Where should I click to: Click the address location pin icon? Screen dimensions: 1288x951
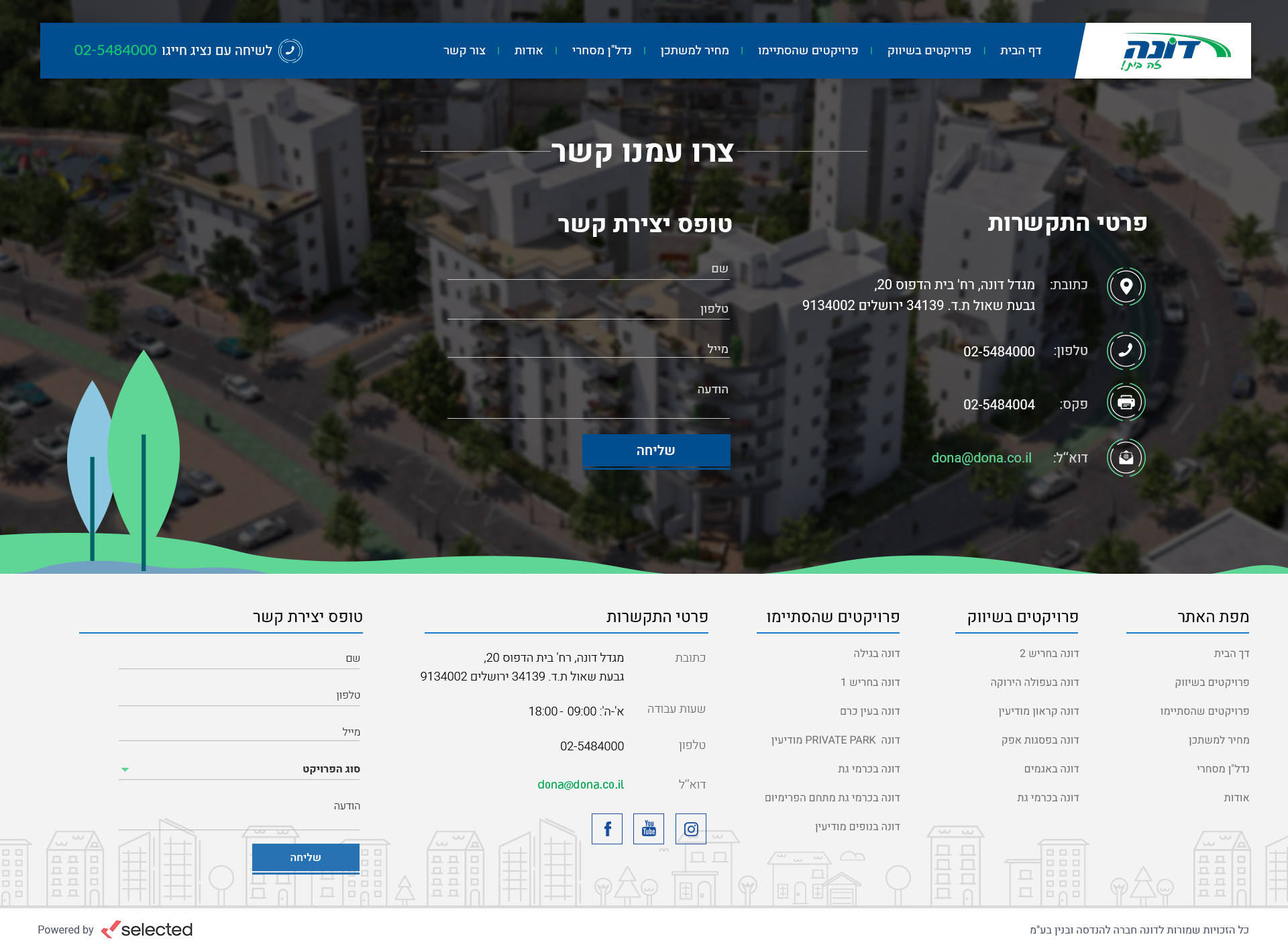1126,286
